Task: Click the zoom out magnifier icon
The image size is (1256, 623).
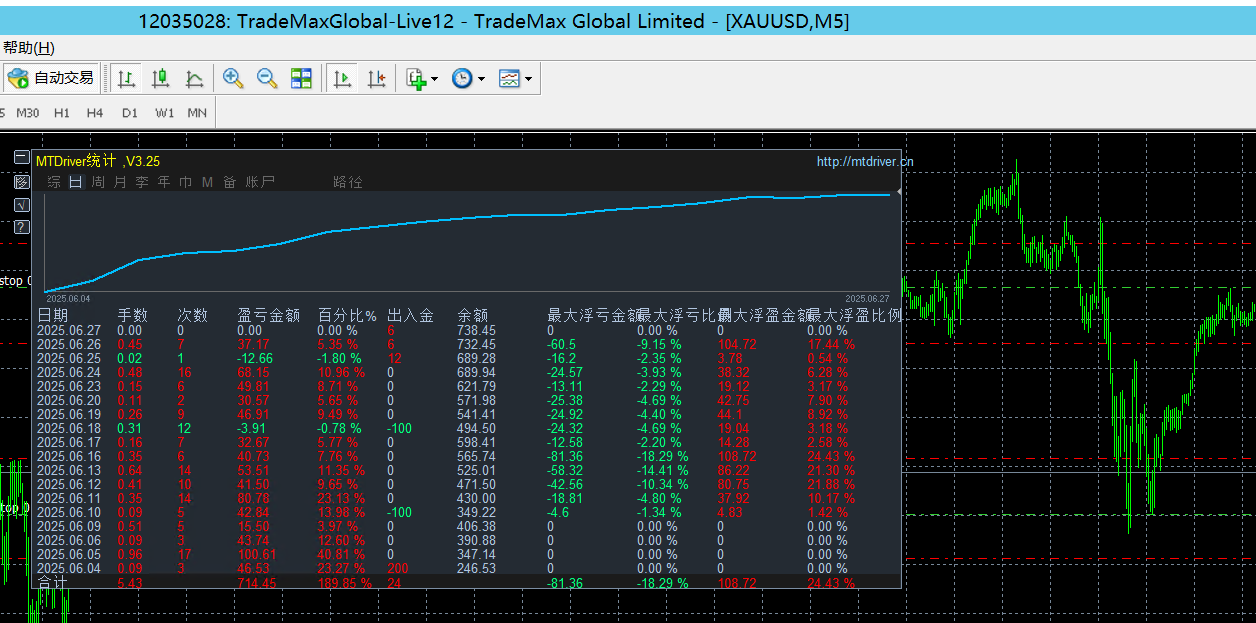Action: tap(267, 78)
